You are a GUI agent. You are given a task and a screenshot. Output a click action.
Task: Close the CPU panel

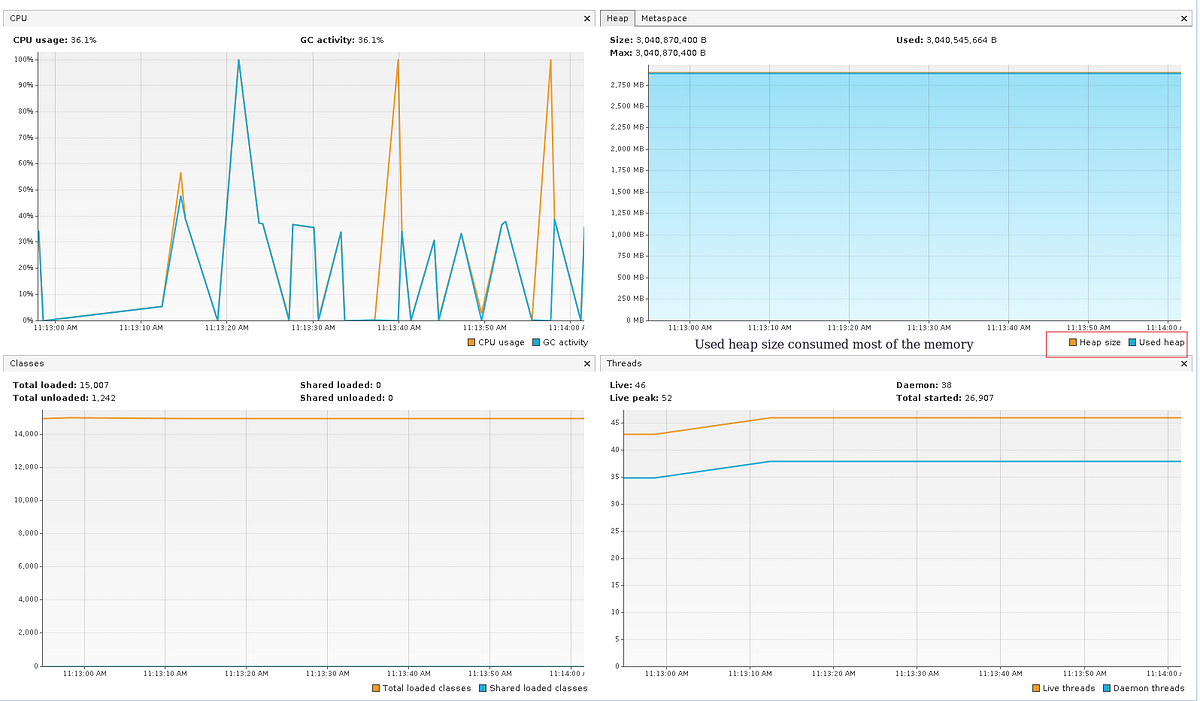(588, 18)
